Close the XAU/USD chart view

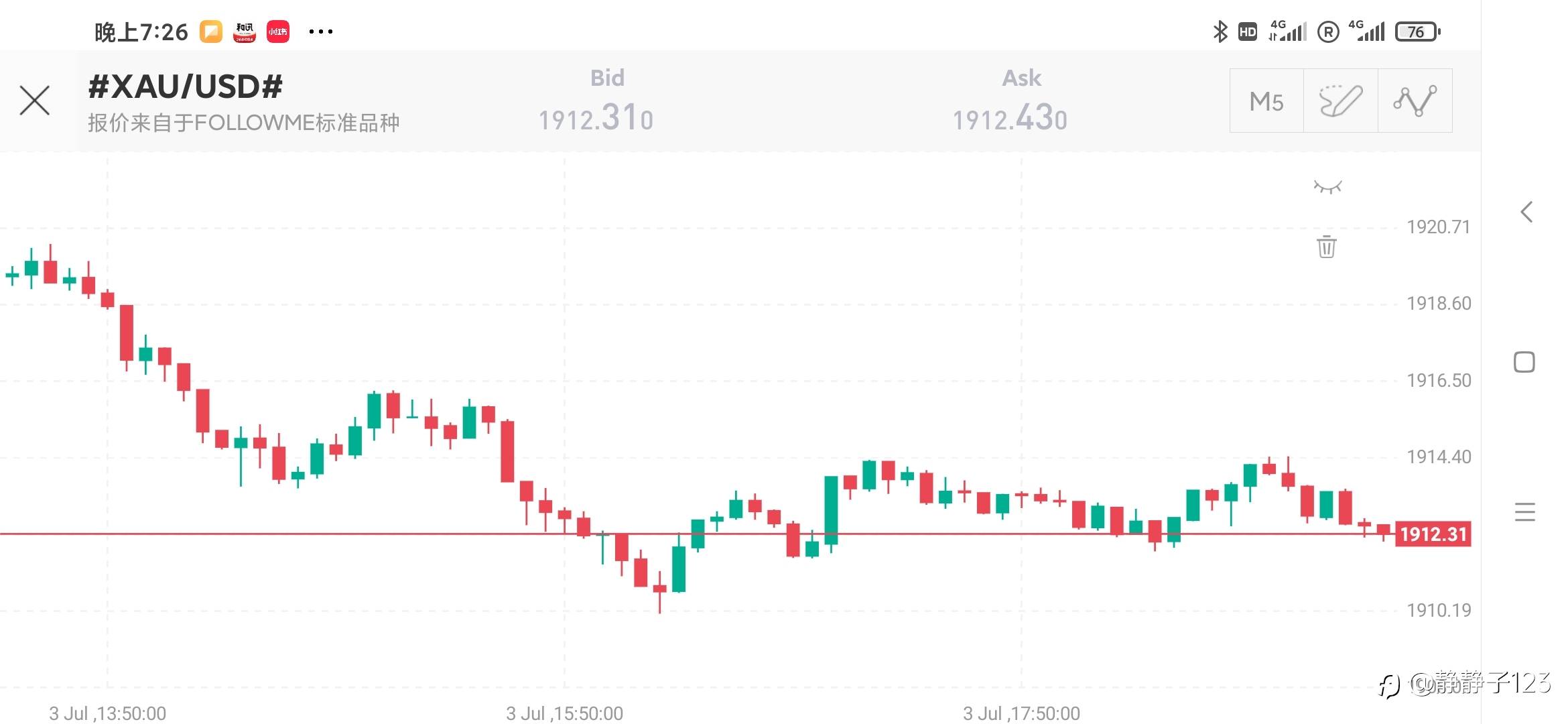coord(35,101)
